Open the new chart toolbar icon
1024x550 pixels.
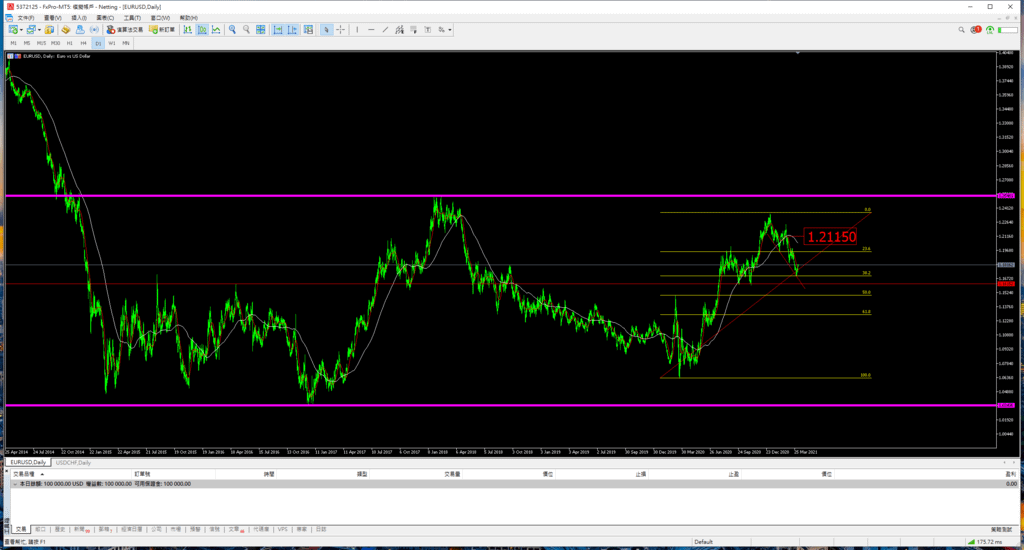tap(13, 29)
